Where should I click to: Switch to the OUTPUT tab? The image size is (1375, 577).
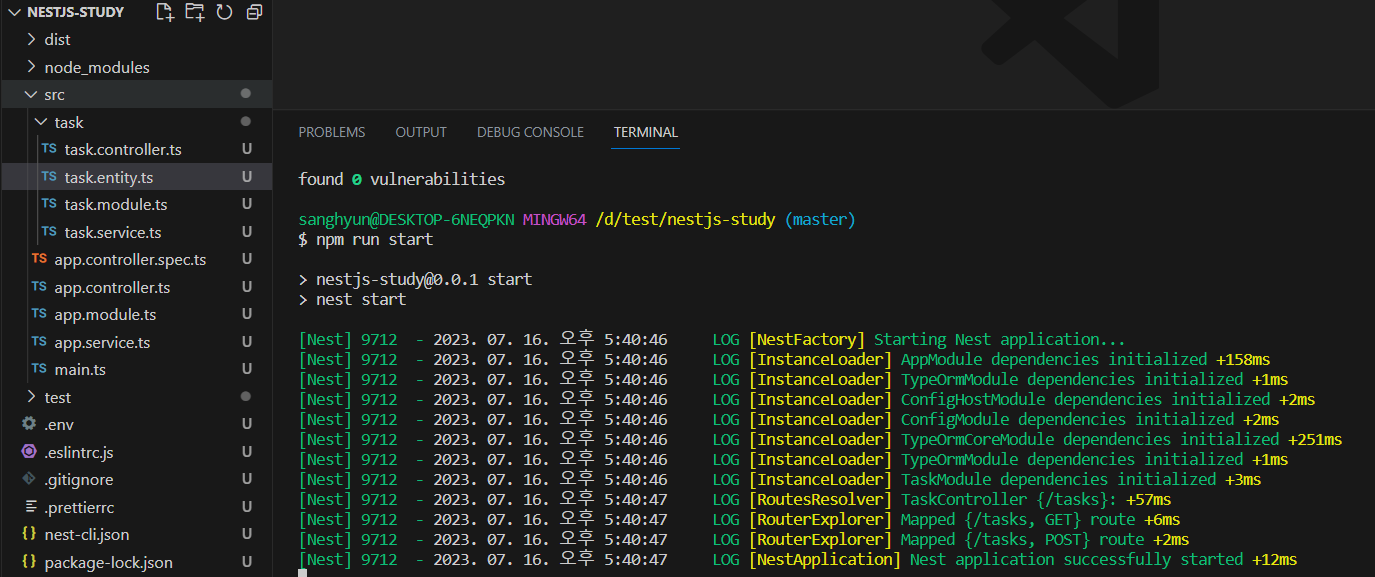pos(421,132)
